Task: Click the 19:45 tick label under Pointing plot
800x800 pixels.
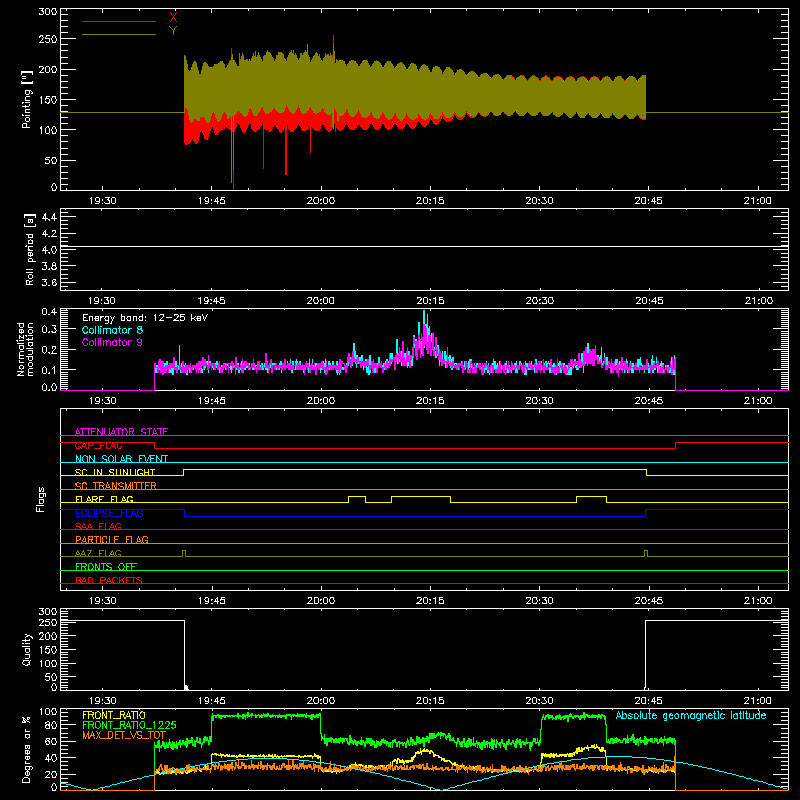Action: click(212, 201)
